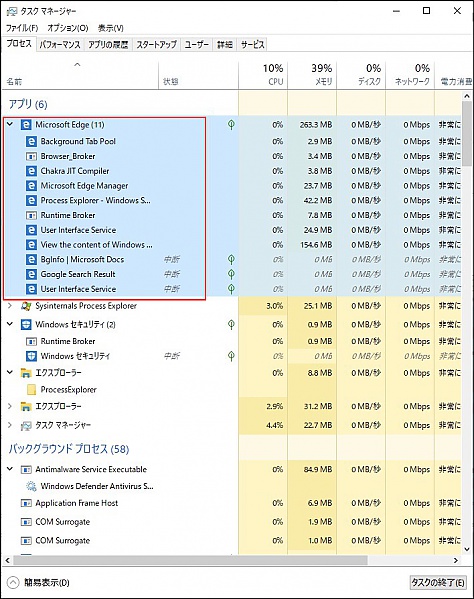Sort by the ネットワーク column header

click(410, 75)
